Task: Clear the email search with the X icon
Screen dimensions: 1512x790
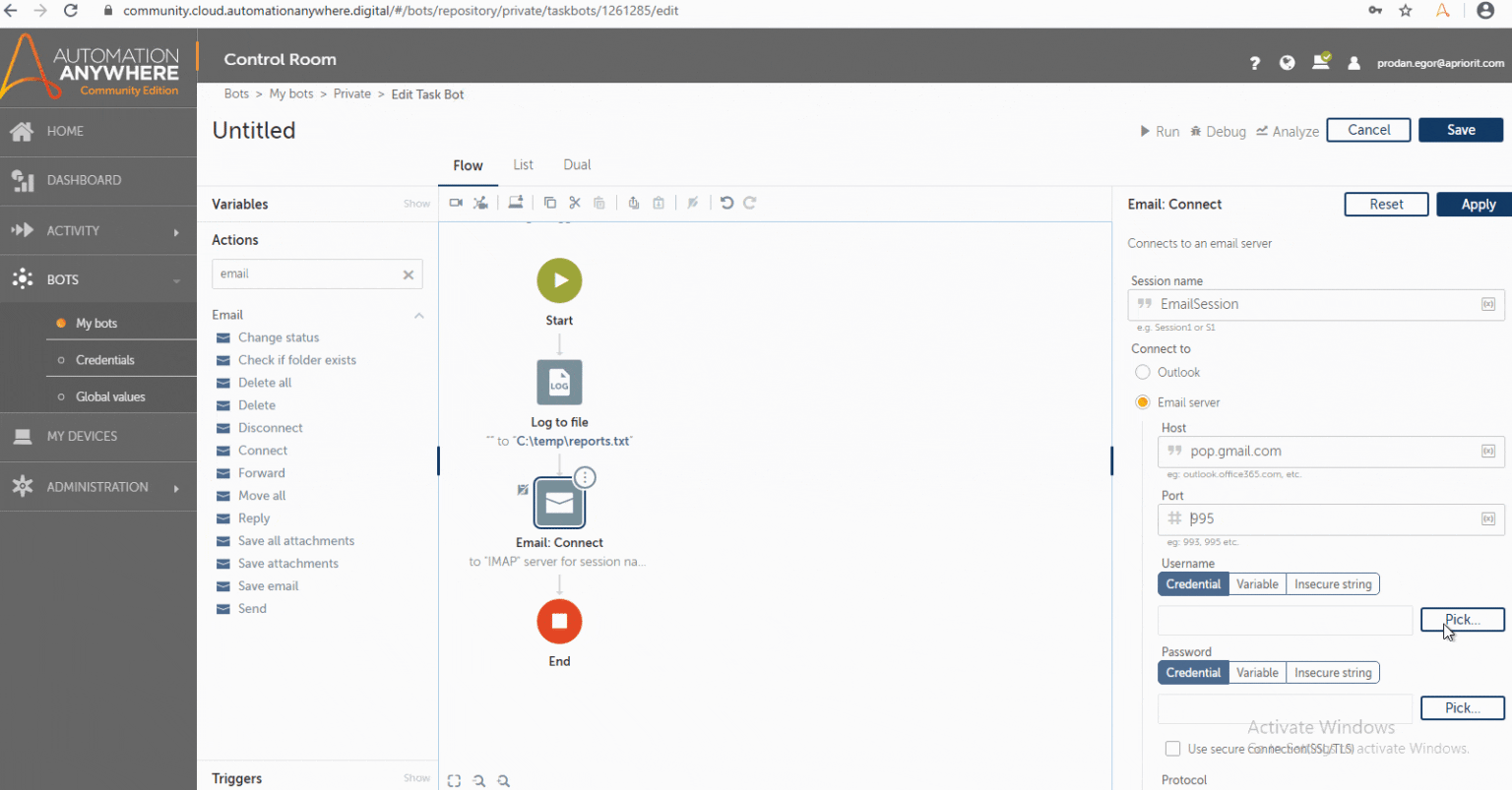Action: click(x=408, y=274)
